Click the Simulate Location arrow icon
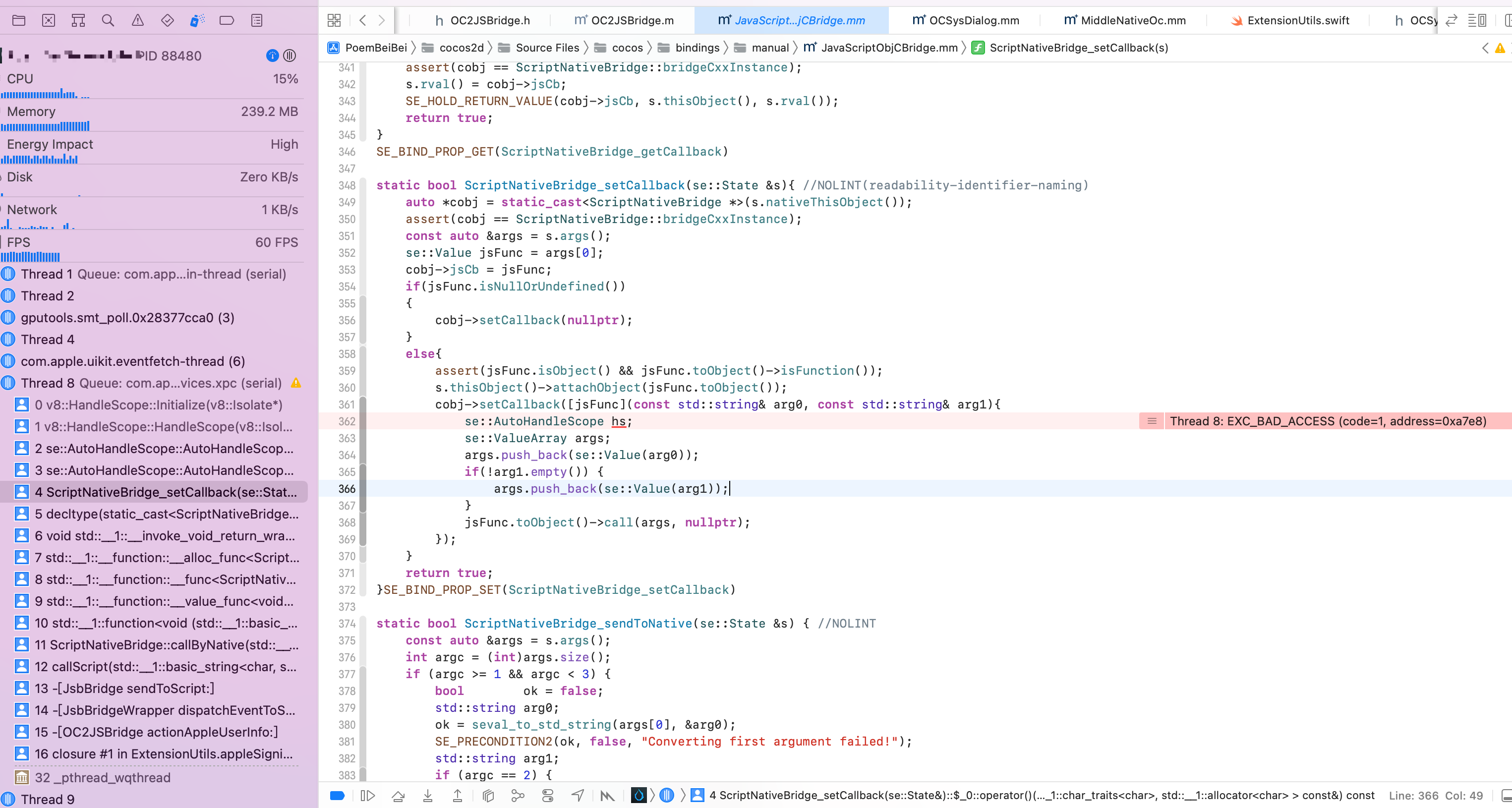The image size is (1512, 808). click(578, 796)
